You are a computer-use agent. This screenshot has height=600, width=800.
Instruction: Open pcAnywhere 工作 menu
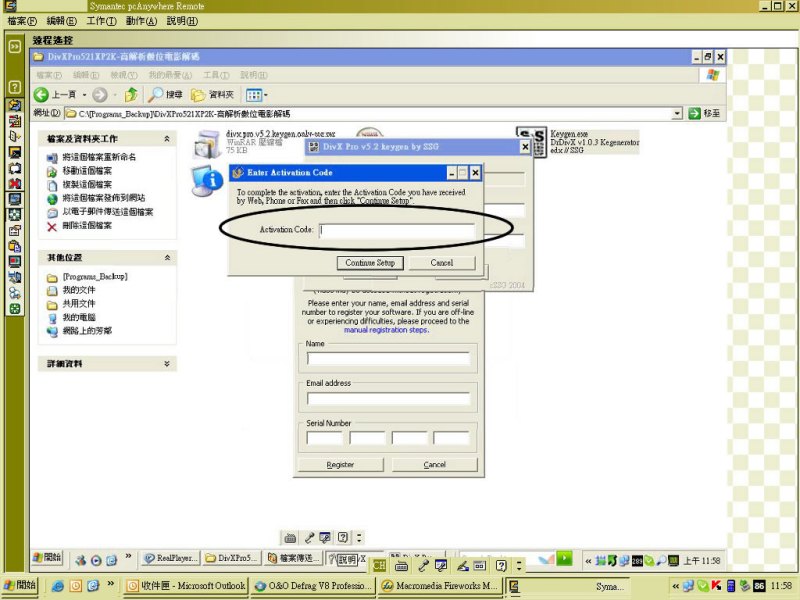click(101, 21)
